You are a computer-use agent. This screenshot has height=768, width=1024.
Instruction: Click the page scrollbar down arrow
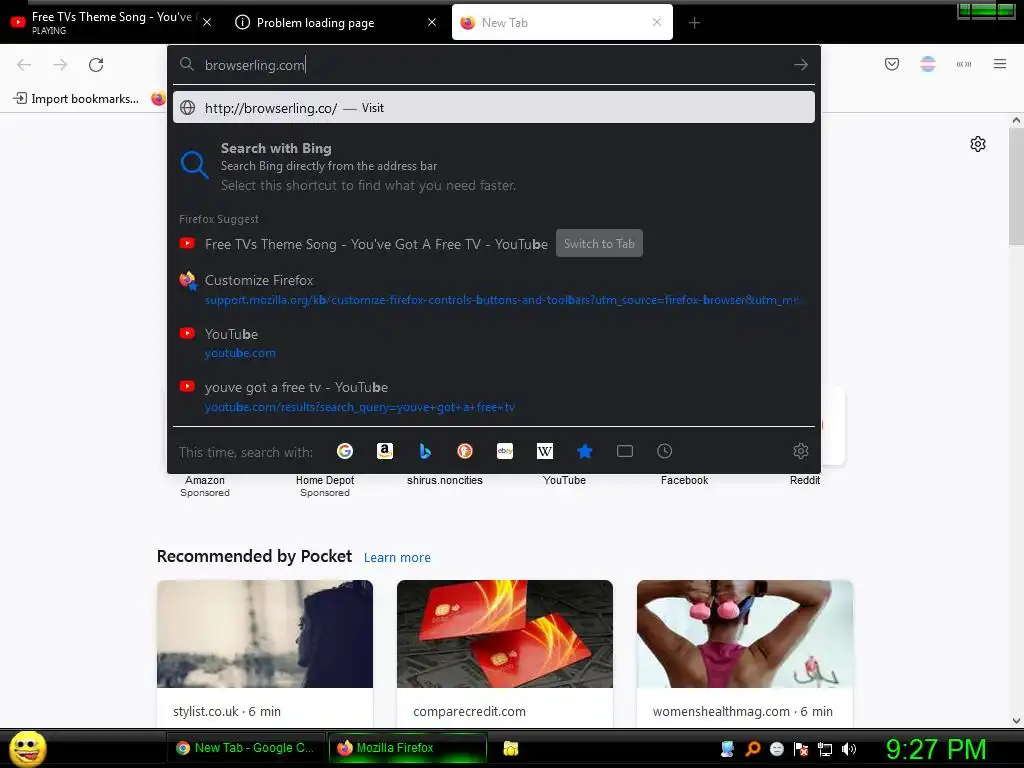coord(1016,720)
